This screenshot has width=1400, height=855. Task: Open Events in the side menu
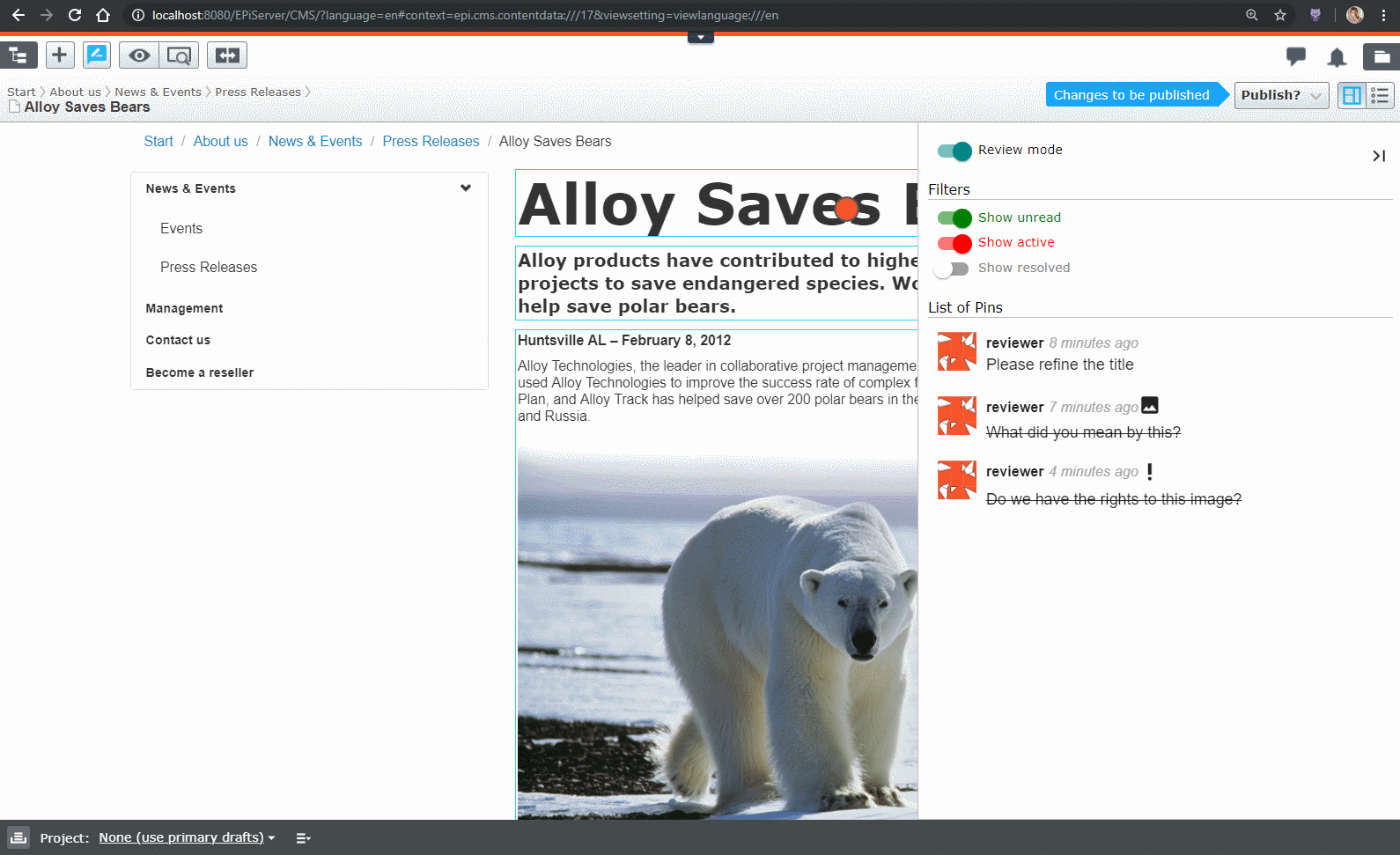pyautogui.click(x=181, y=228)
